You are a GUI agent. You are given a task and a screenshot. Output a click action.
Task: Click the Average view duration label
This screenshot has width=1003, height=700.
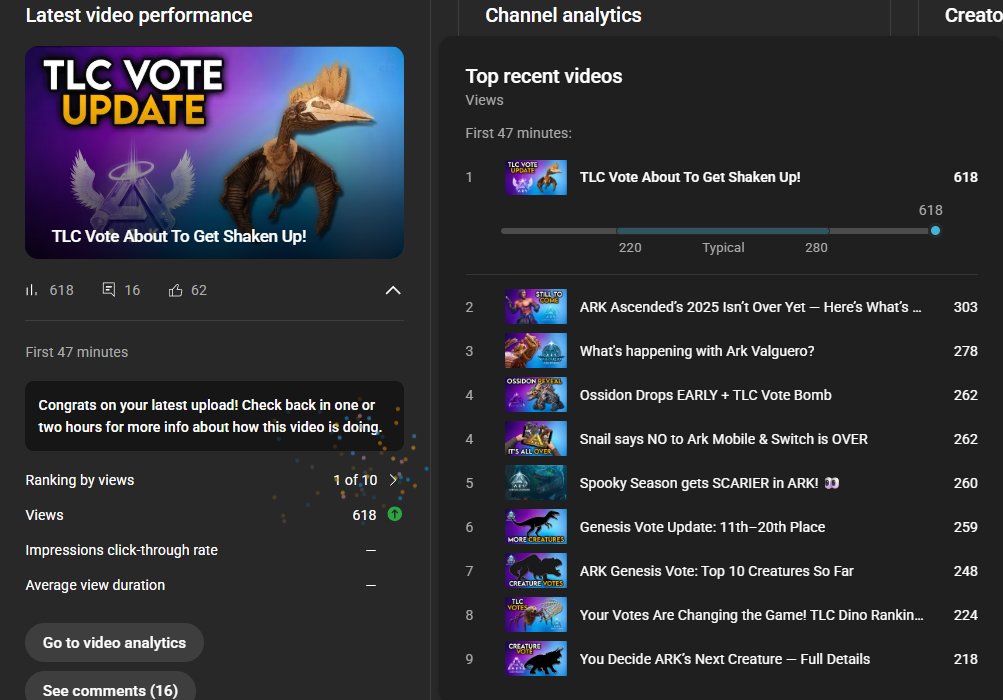click(95, 585)
